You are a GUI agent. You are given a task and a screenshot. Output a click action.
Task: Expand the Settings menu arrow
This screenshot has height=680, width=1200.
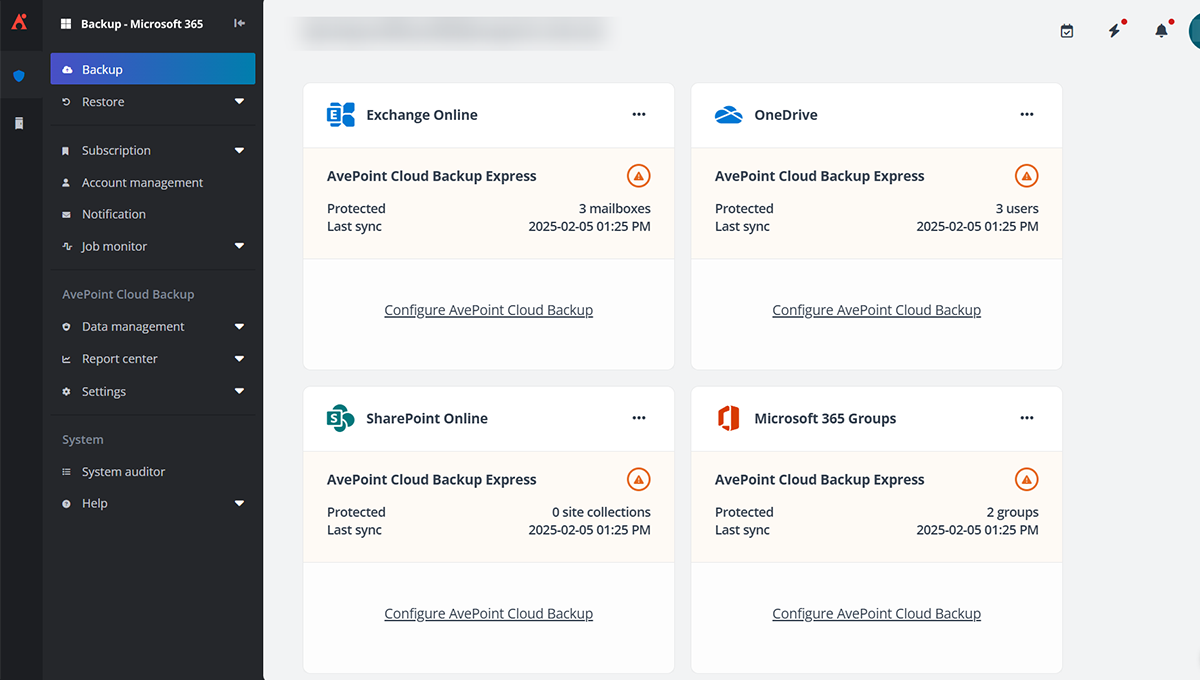click(x=239, y=392)
